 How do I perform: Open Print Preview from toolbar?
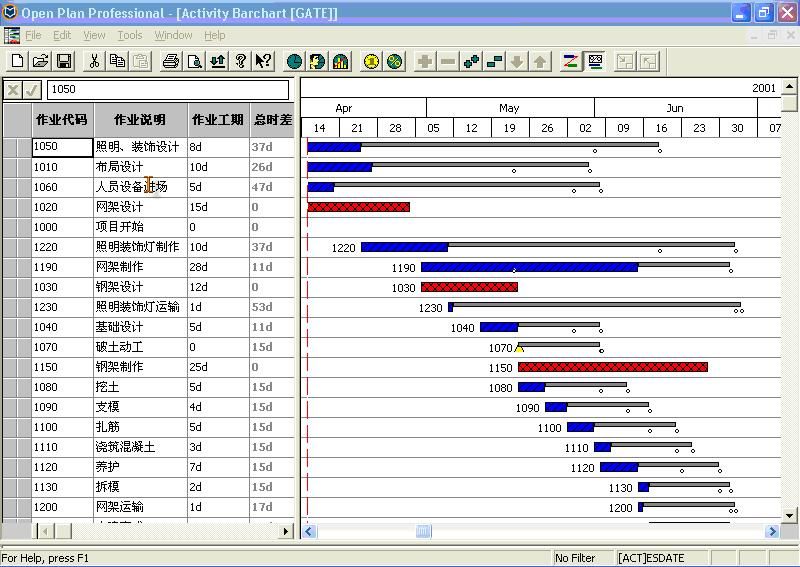point(195,62)
